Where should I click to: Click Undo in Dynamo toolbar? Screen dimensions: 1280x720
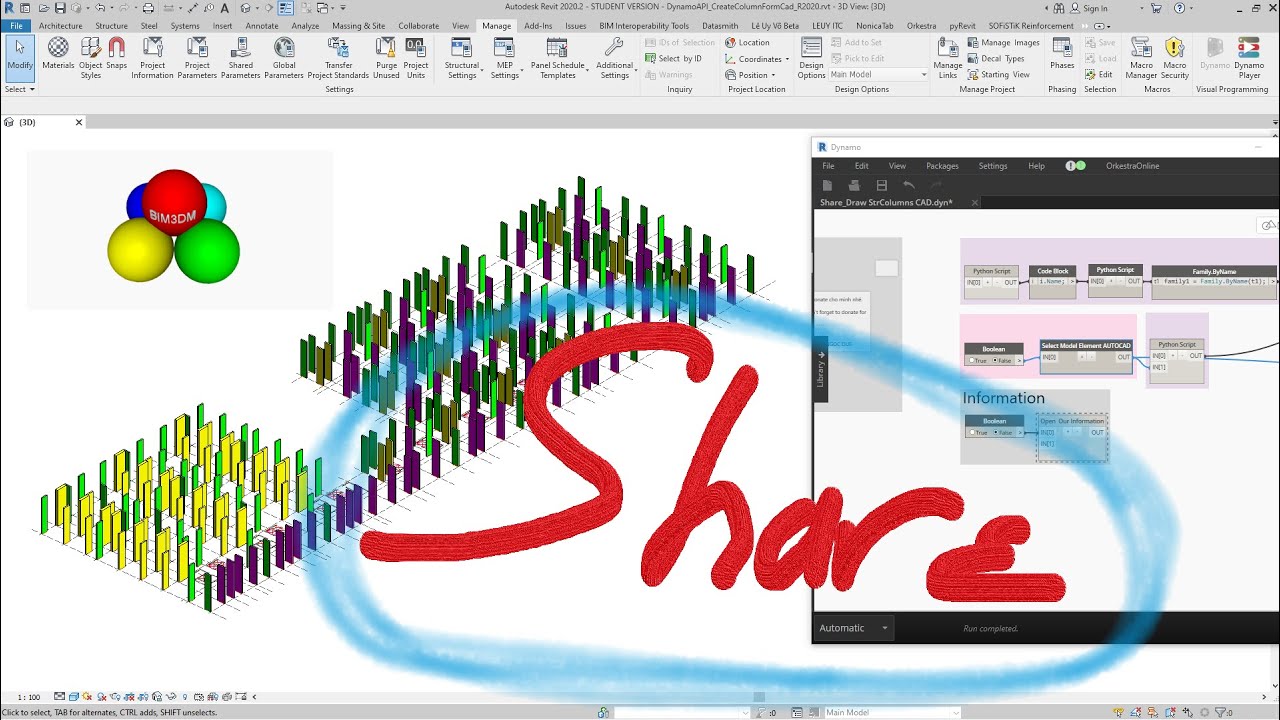click(x=908, y=185)
